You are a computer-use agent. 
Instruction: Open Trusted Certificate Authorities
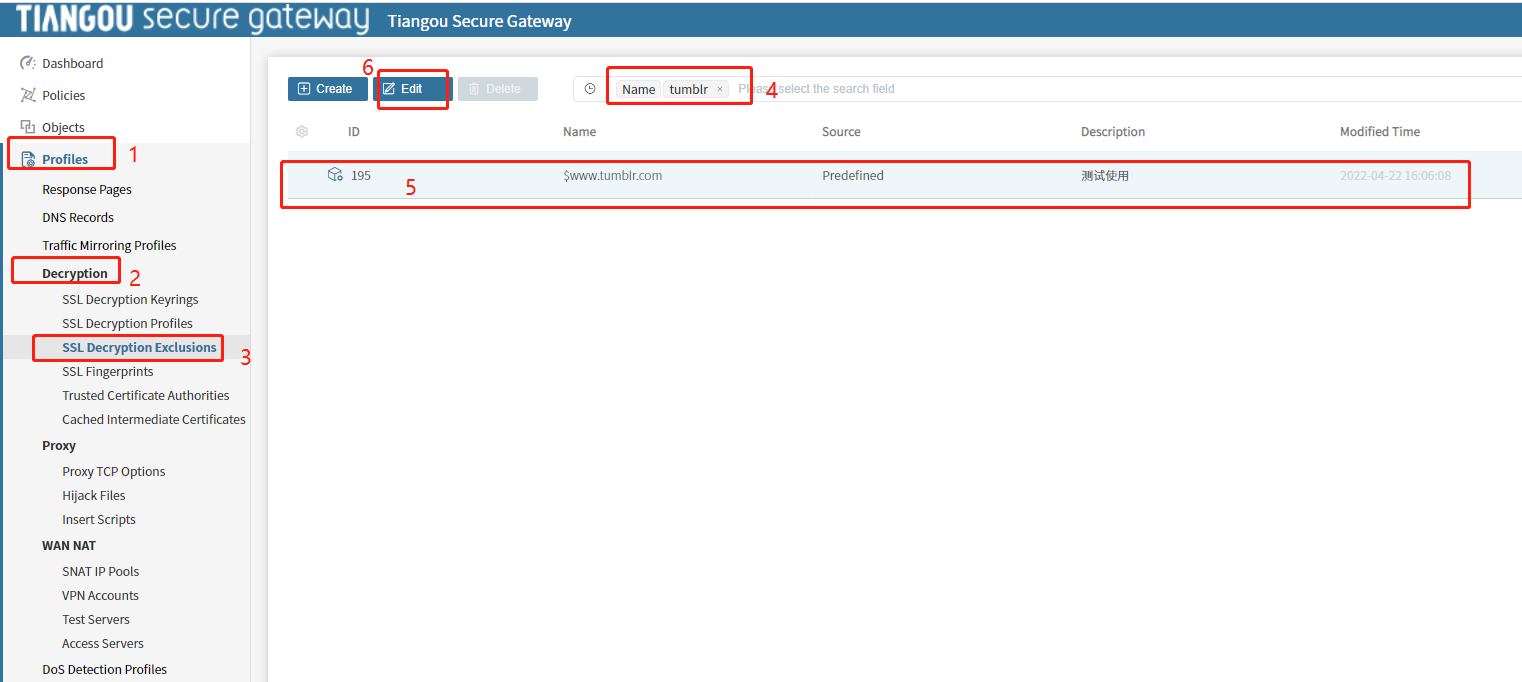(146, 395)
